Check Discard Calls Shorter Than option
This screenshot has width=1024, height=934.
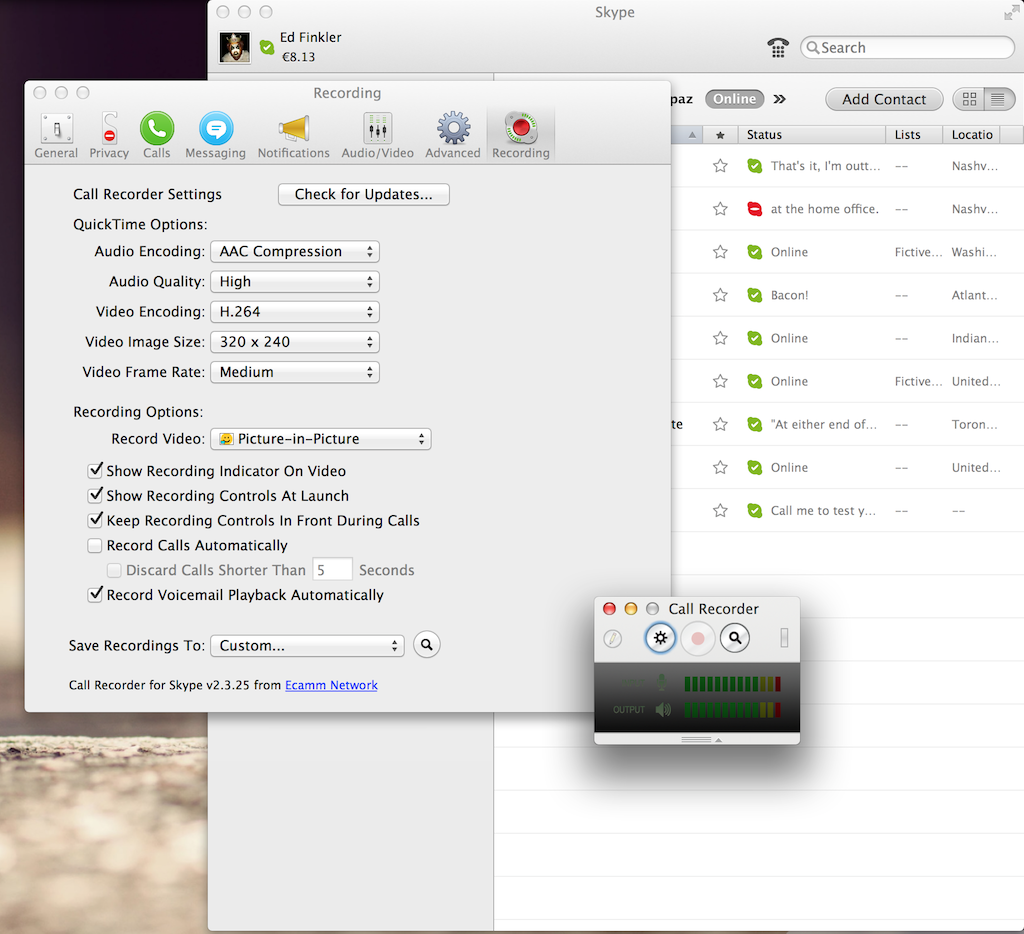tap(114, 570)
